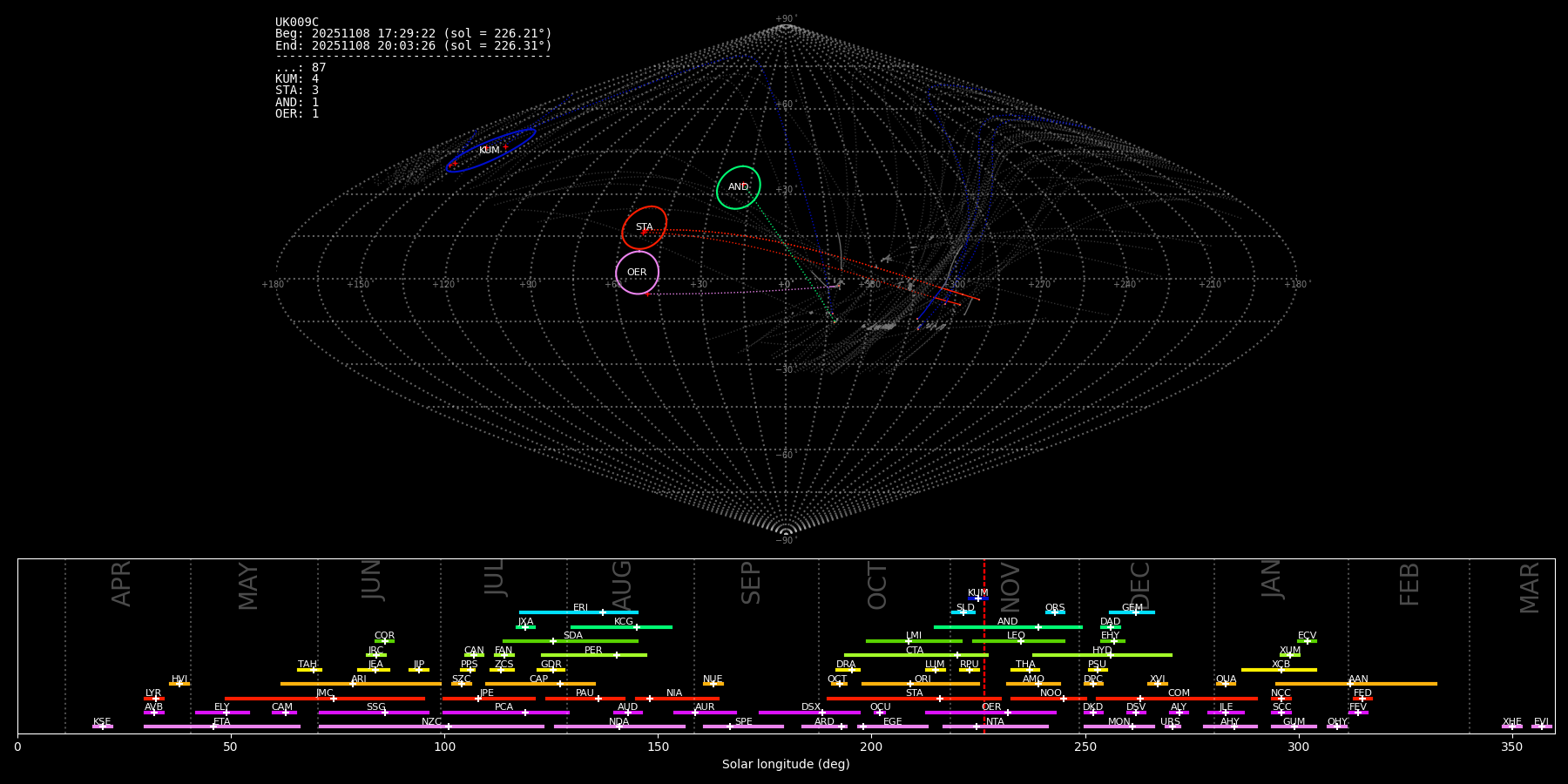Viewport: 1568px width, 784px height.
Task: Click the PER shower bar in the timeline
Action: (594, 655)
